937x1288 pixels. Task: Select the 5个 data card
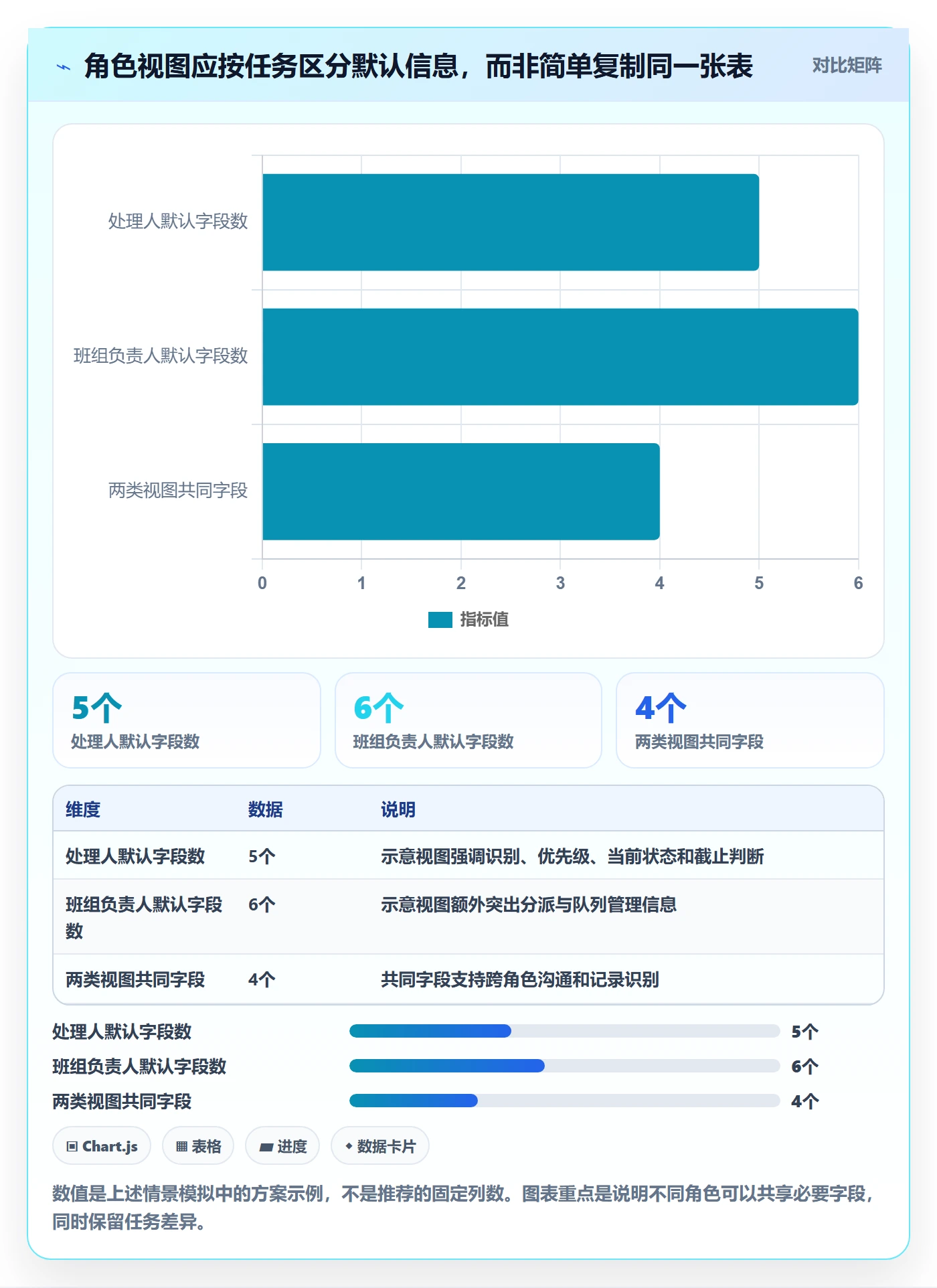(187, 720)
